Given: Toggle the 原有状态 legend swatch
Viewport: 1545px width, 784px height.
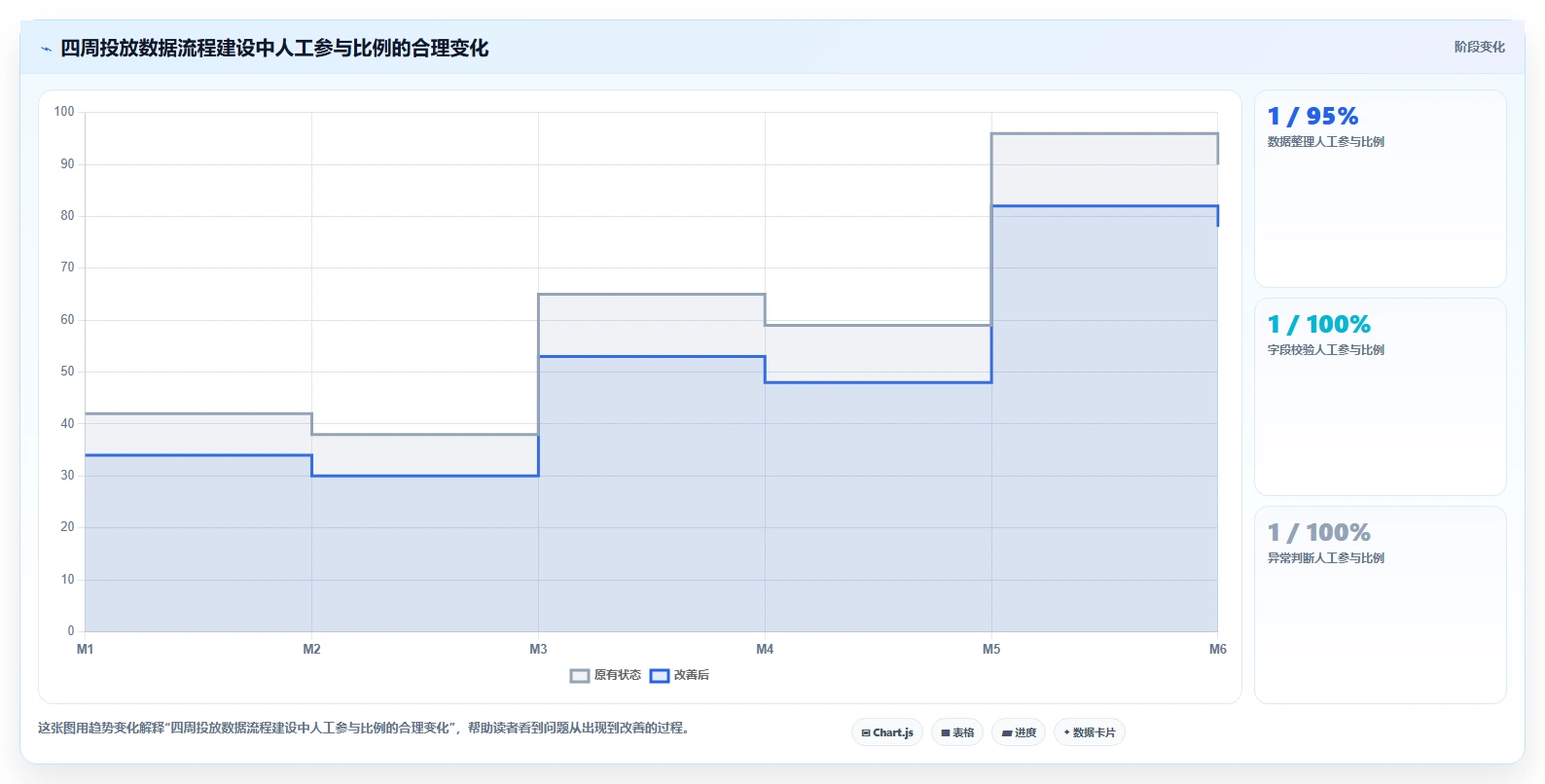Looking at the screenshot, I should (x=580, y=675).
